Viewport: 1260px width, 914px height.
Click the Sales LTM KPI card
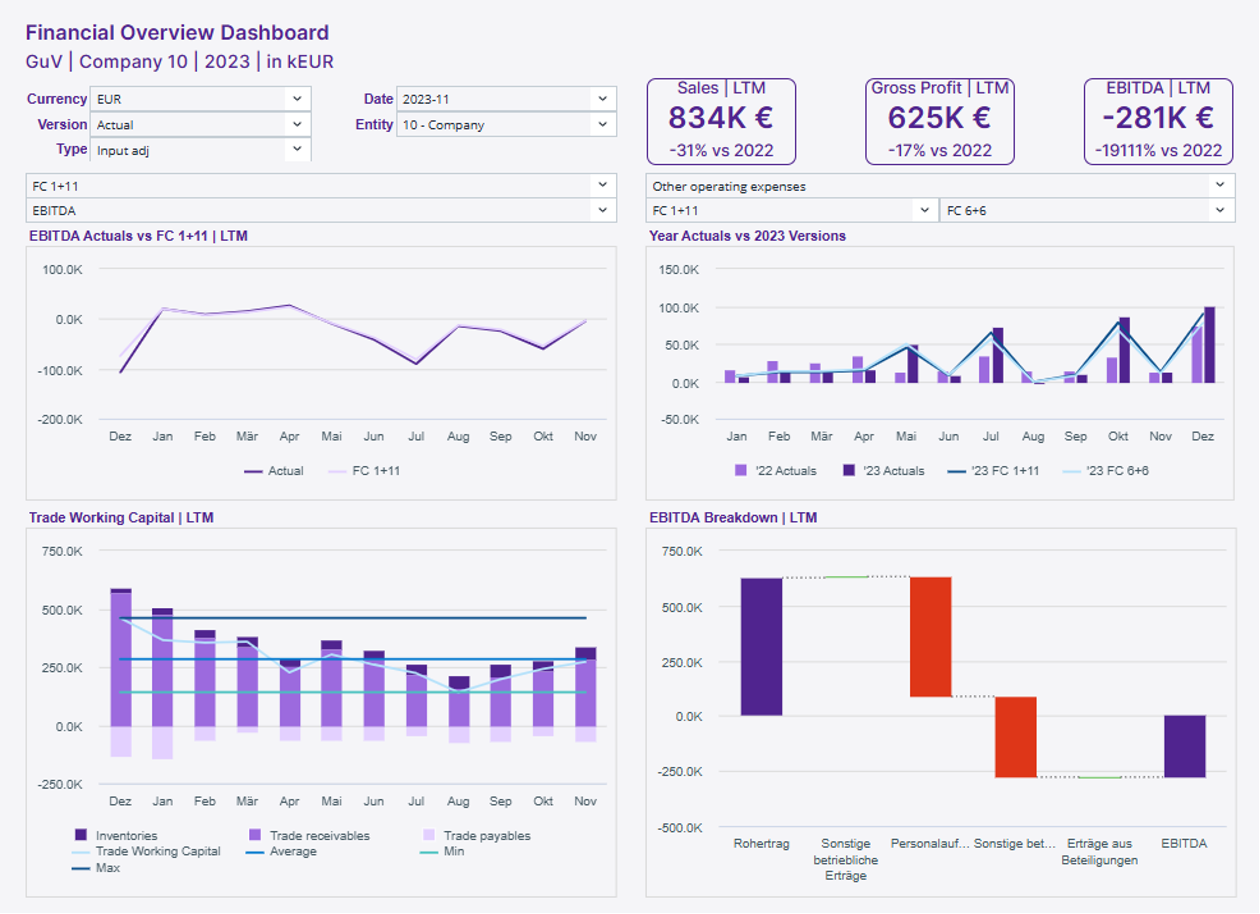coord(720,121)
